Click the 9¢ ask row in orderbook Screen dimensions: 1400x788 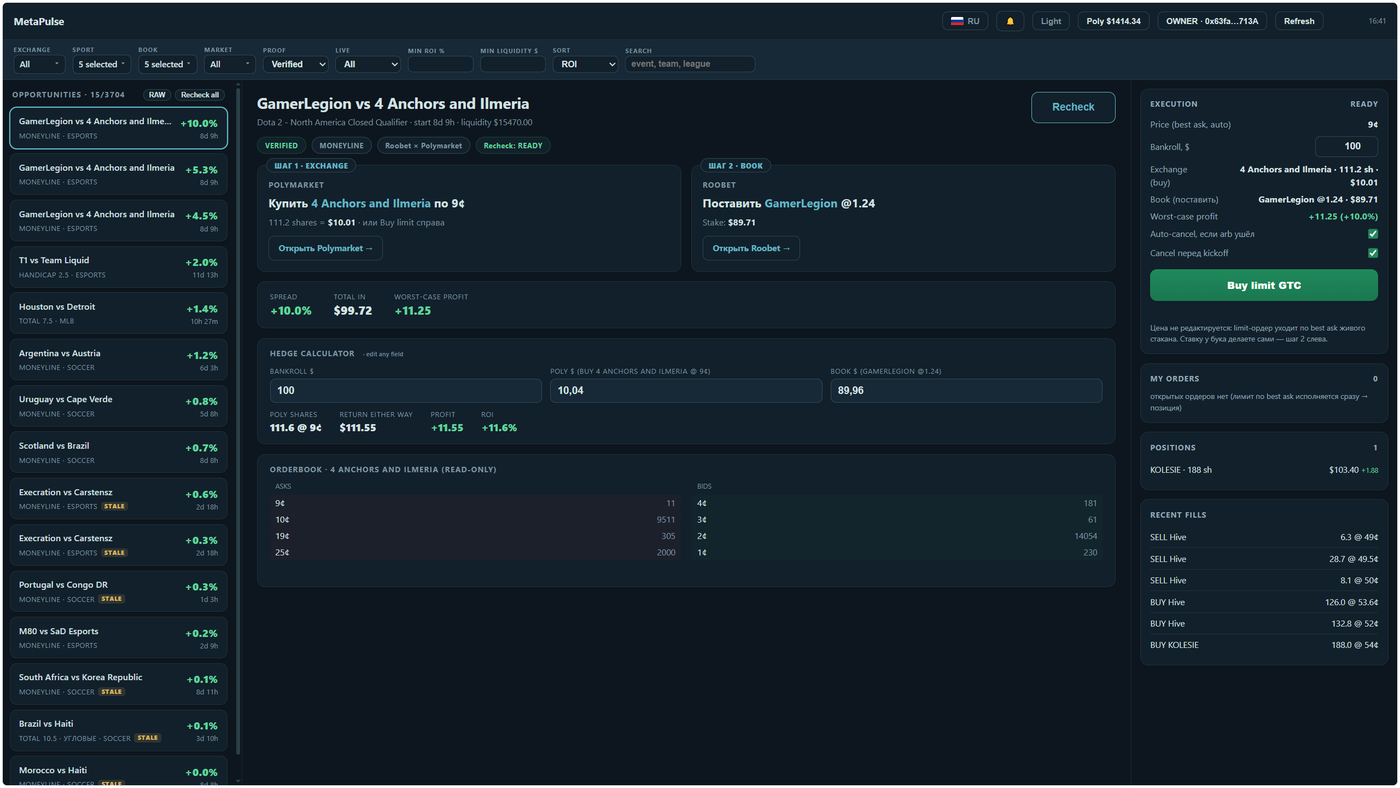pos(475,503)
